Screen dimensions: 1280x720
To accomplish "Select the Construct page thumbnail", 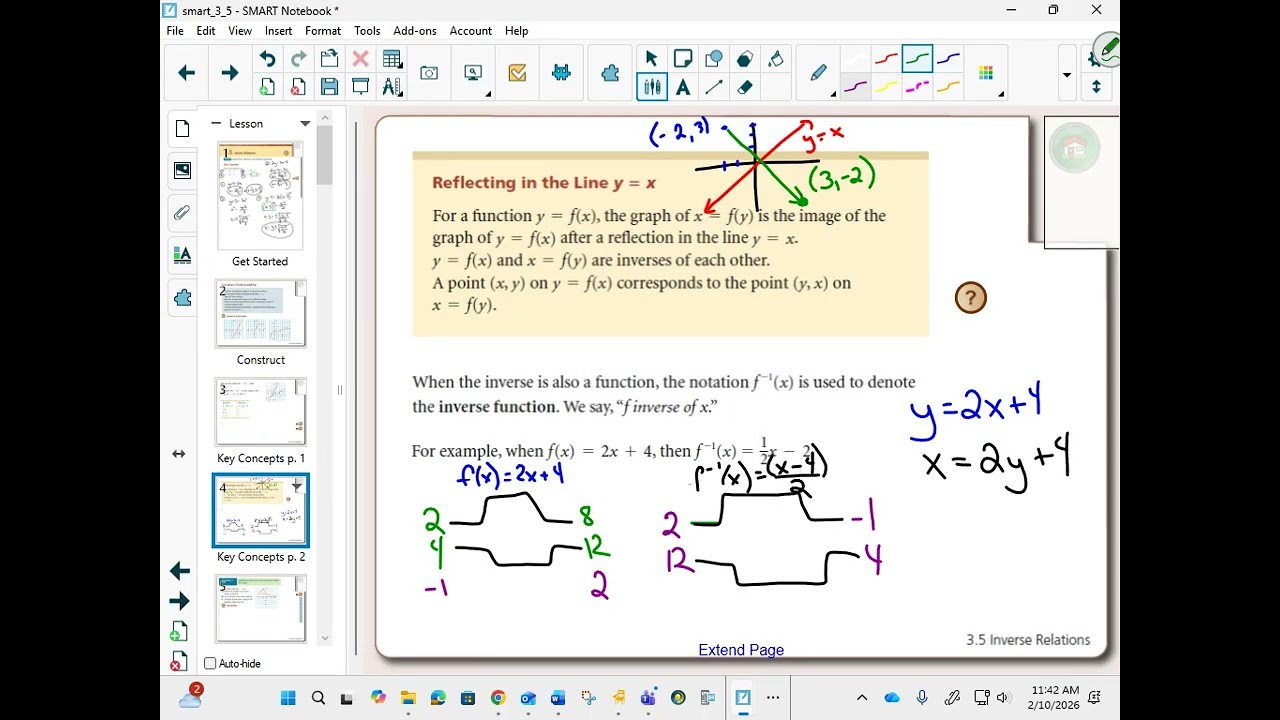I will (260, 313).
